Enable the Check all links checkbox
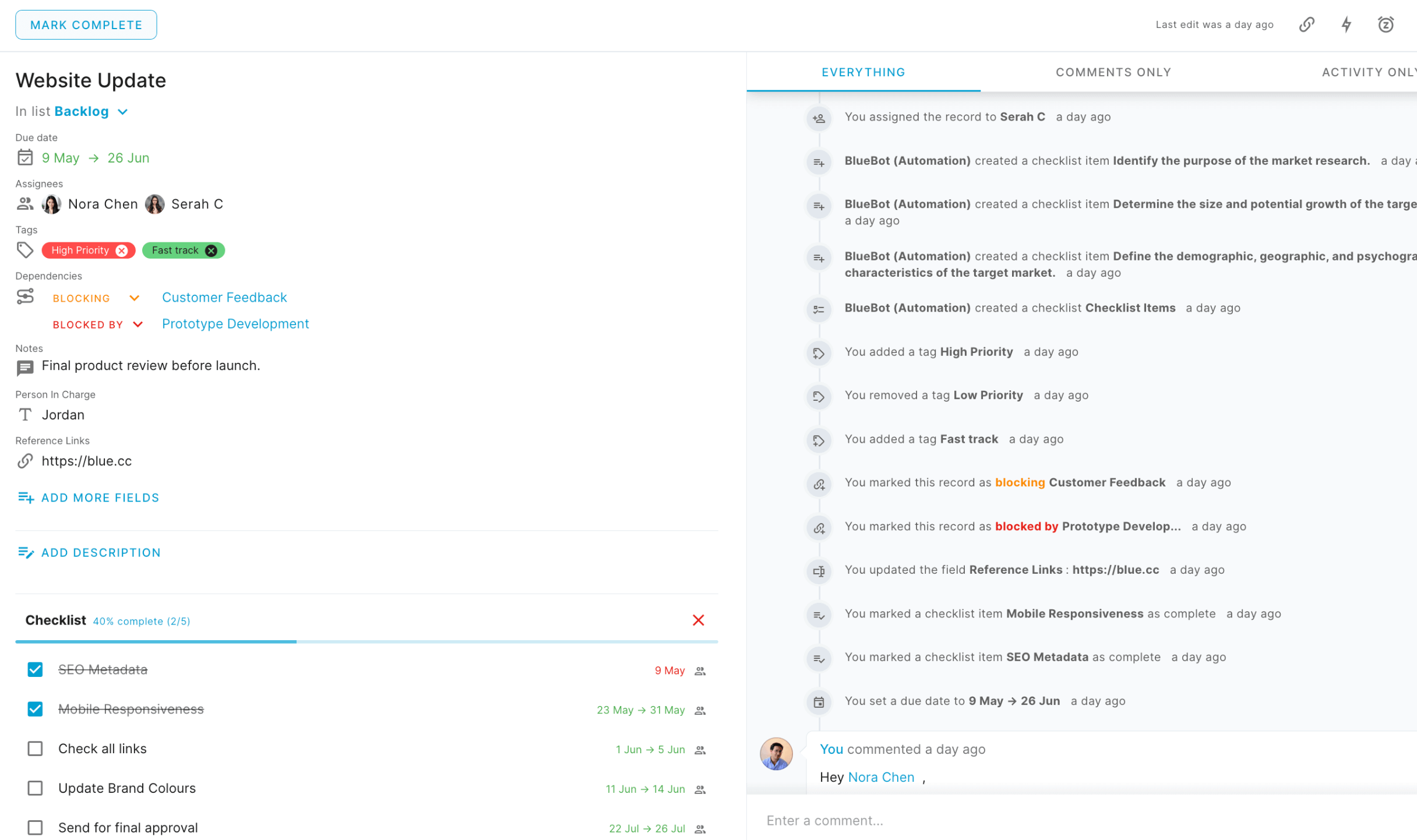 coord(35,749)
